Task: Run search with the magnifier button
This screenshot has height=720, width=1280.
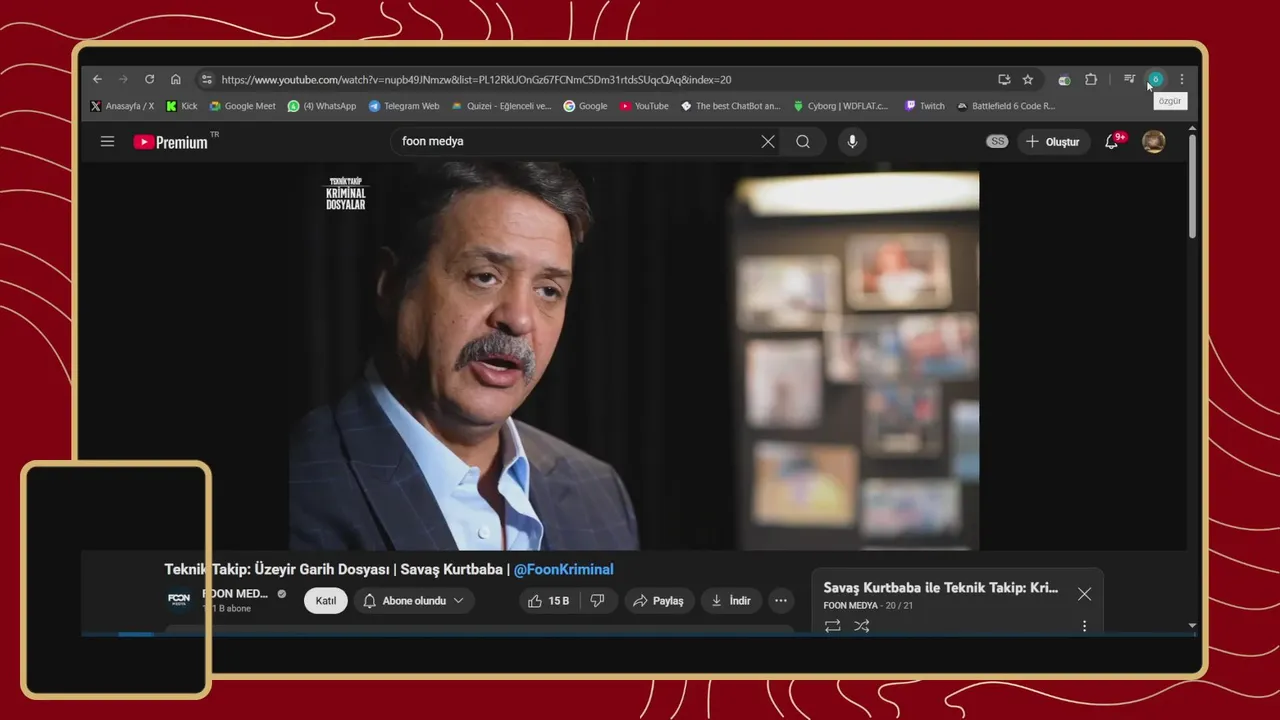Action: [803, 142]
